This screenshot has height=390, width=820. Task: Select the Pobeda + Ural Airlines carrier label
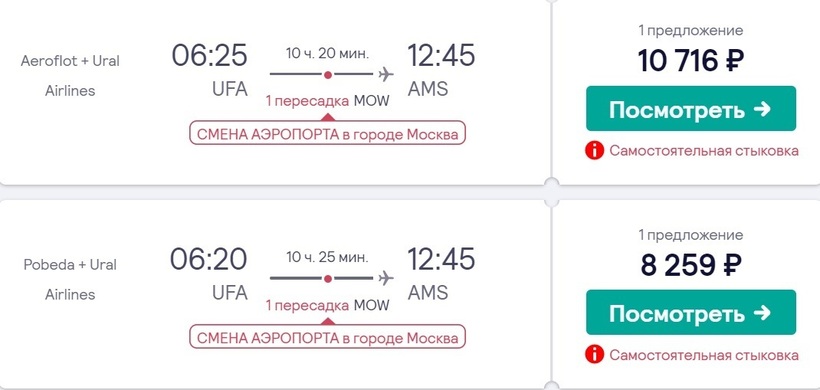click(70, 280)
